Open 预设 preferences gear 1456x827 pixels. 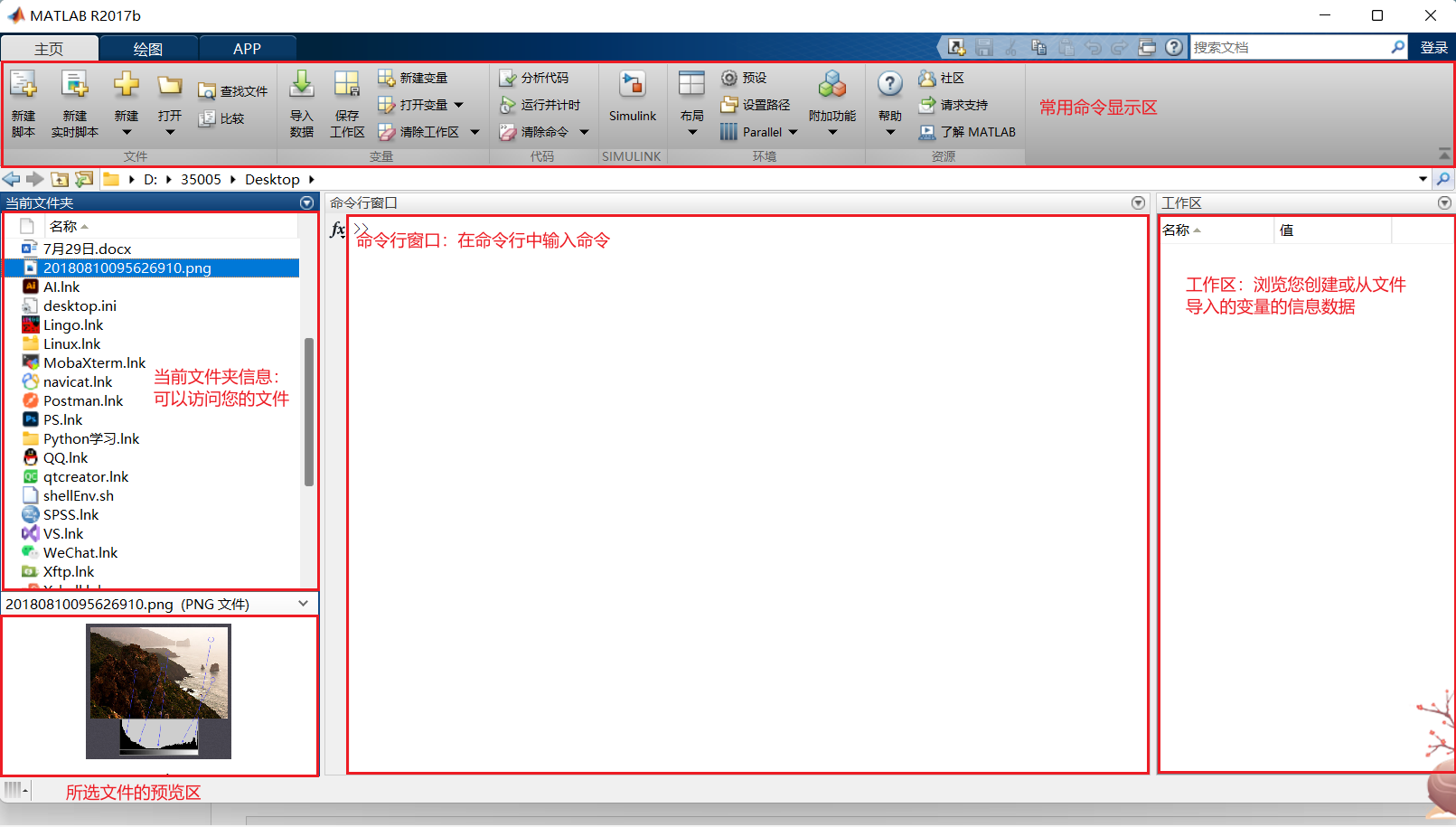[744, 78]
